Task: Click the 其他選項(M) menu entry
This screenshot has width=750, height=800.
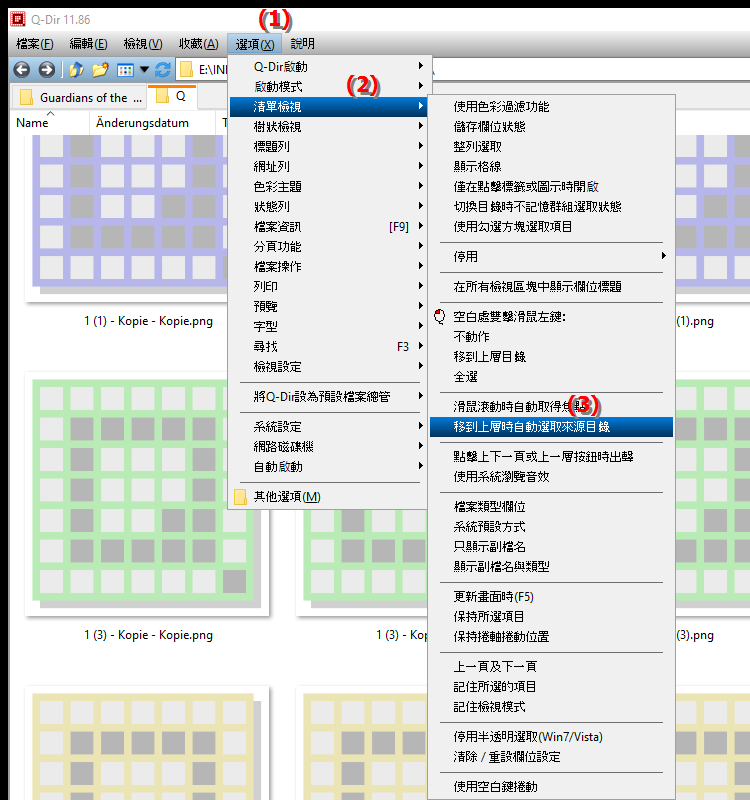Action: pyautogui.click(x=328, y=497)
